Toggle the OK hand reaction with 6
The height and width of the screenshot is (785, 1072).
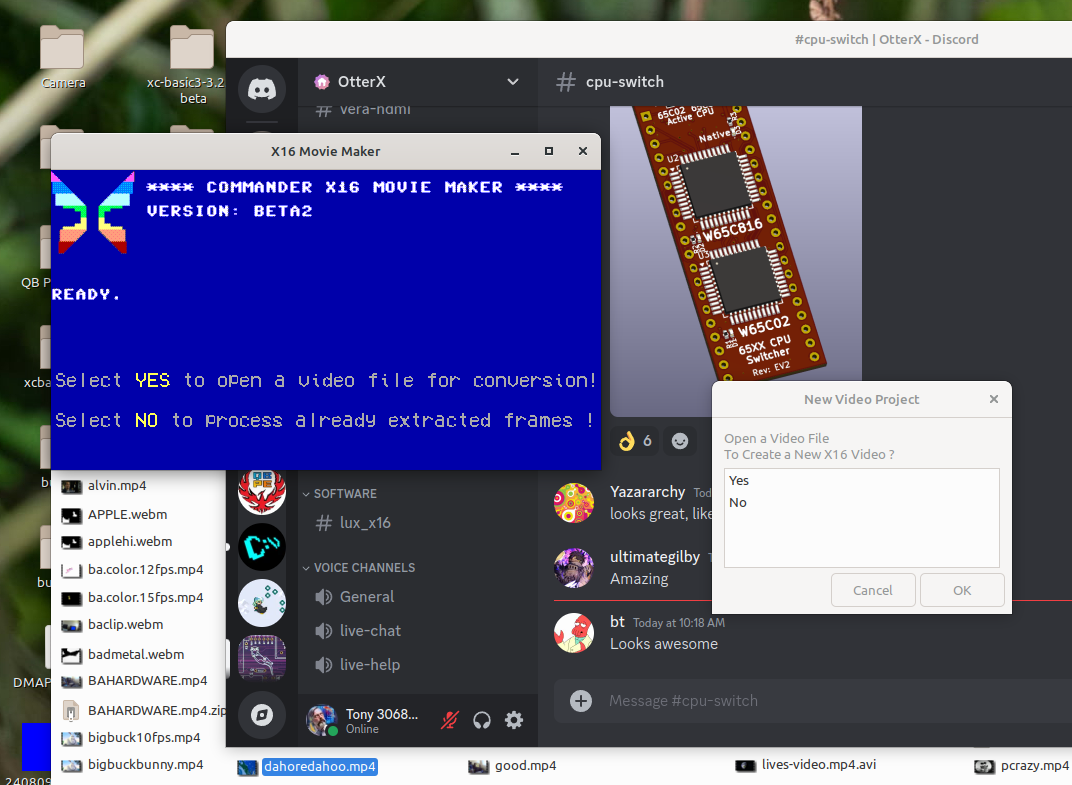click(x=635, y=441)
